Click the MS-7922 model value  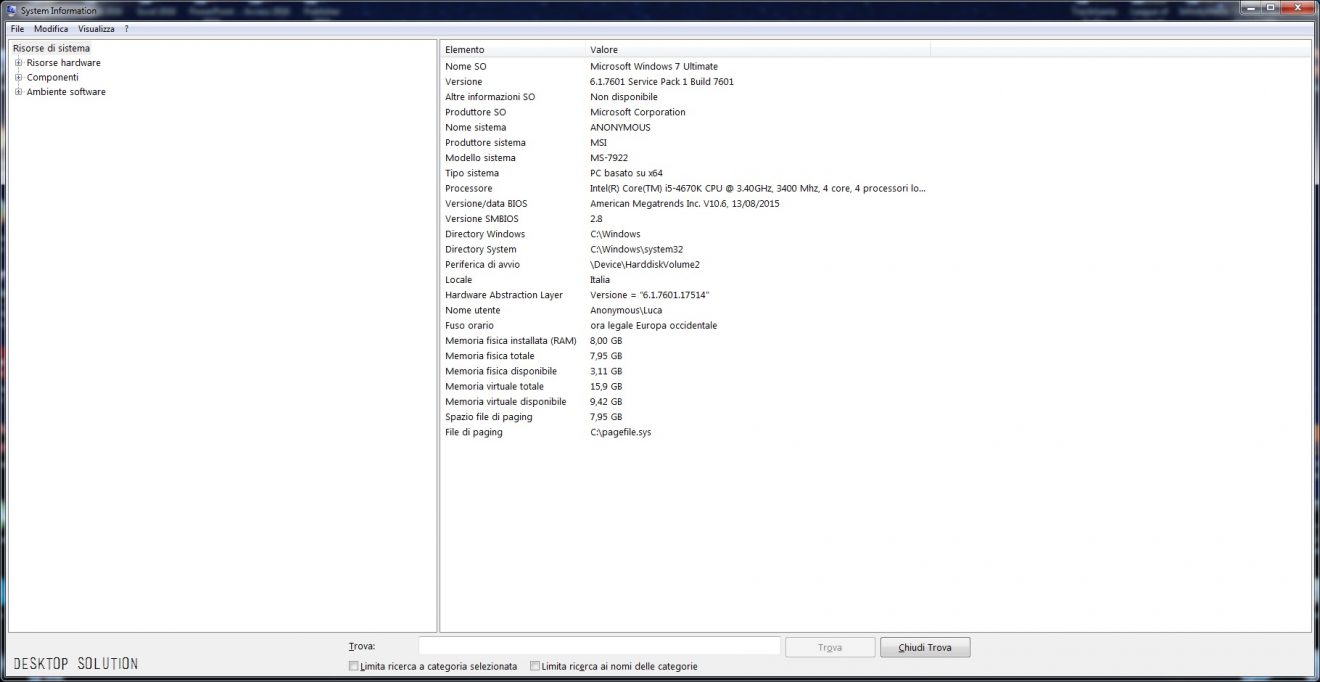[611, 158]
